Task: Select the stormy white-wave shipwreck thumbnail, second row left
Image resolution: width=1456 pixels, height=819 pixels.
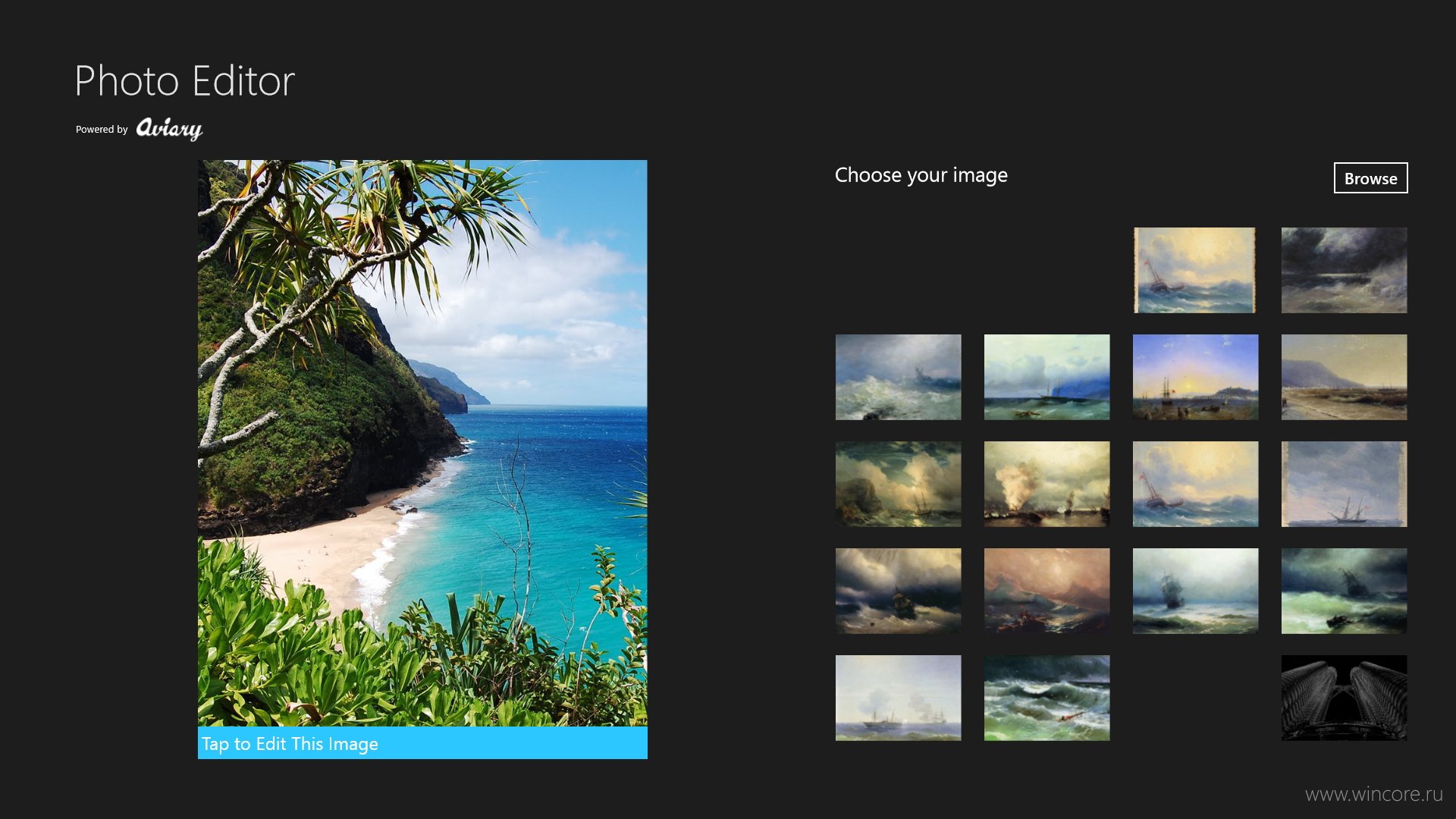Action: tap(898, 377)
